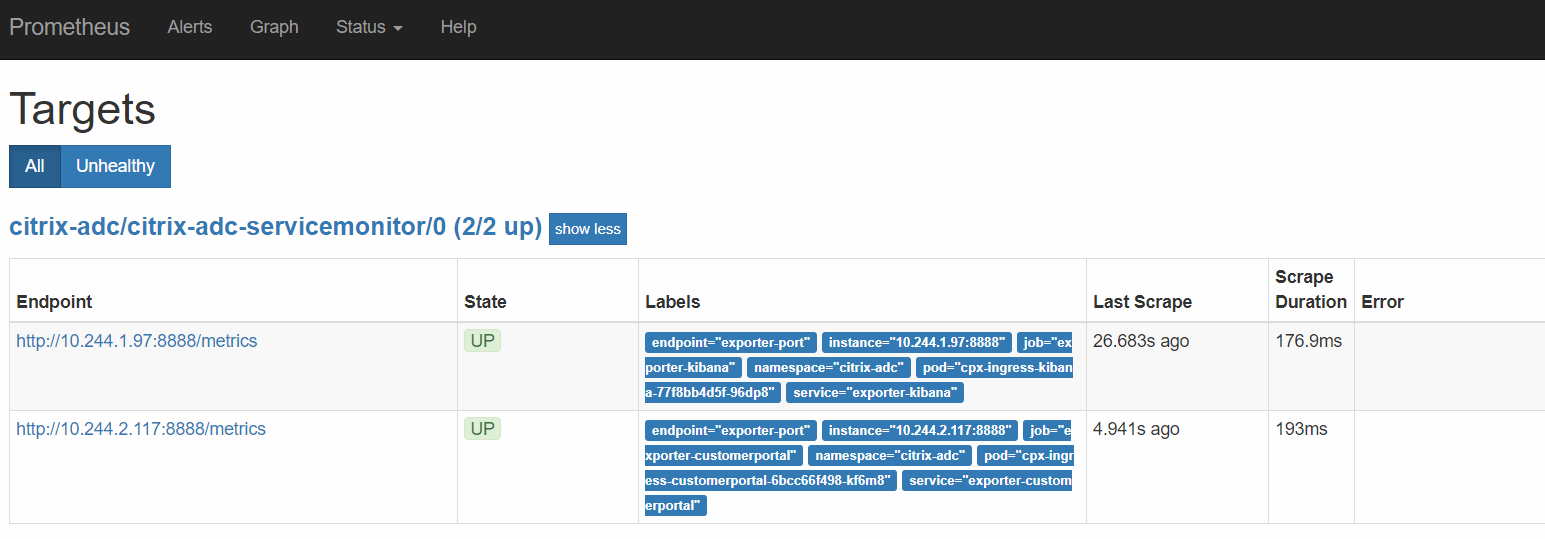This screenshot has height=539, width=1545.
Task: Expand the Status dropdown menu
Action: [x=369, y=27]
